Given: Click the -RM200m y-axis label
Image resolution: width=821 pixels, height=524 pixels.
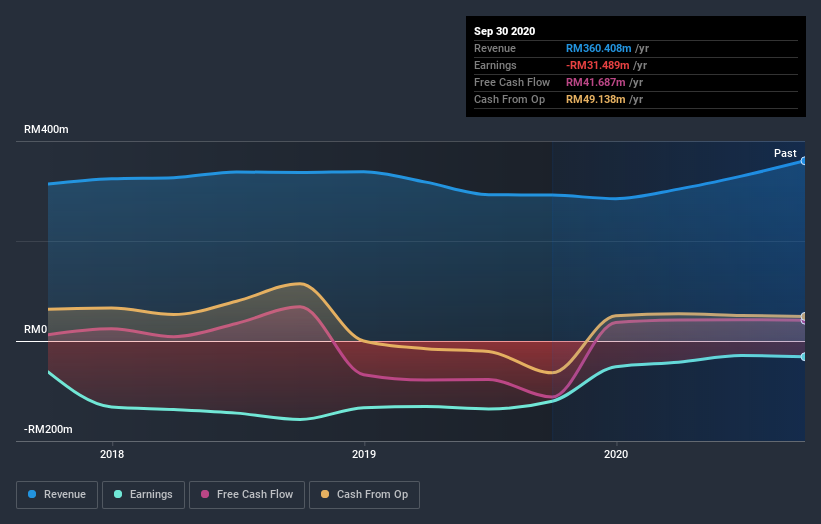Looking at the screenshot, I should 48,429.
